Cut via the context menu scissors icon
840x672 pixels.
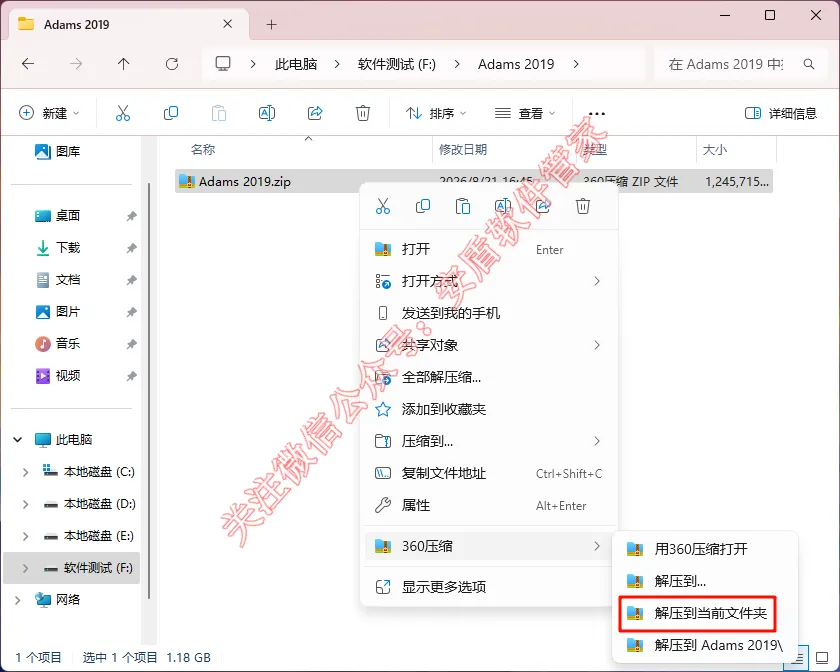pos(383,206)
